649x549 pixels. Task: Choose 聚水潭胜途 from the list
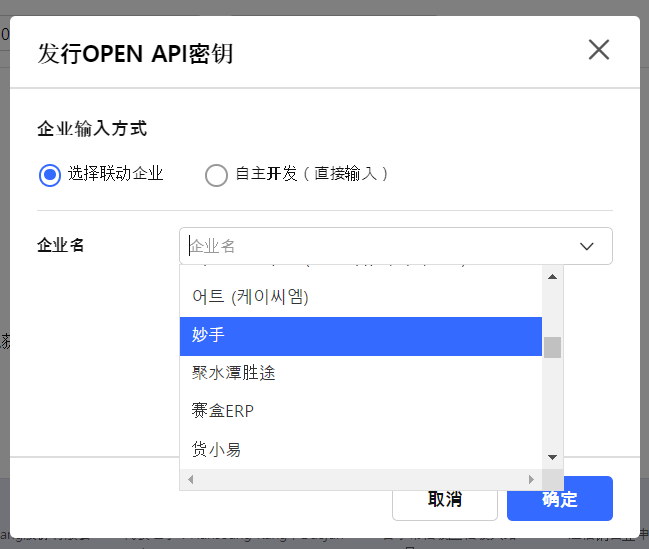(361, 374)
